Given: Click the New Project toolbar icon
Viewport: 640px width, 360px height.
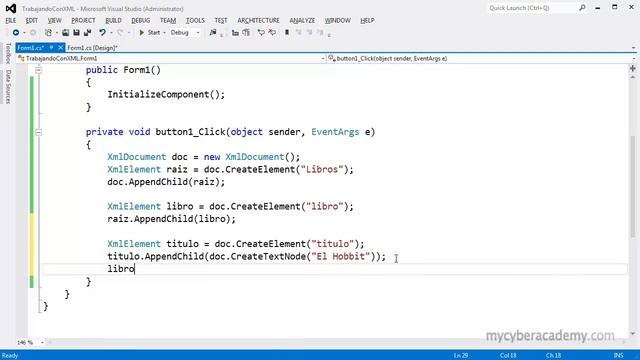Looking at the screenshot, I should [48, 33].
